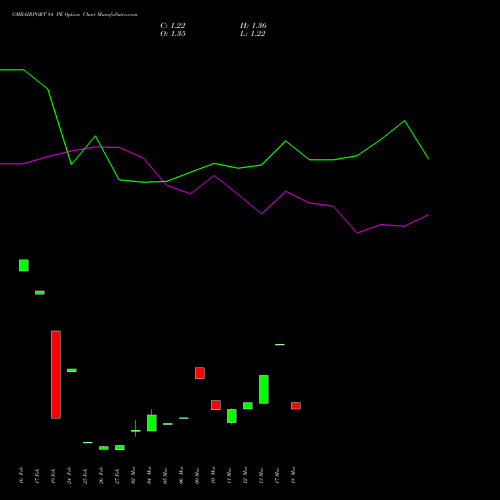Click the 05 Mar date label

pos(165,475)
